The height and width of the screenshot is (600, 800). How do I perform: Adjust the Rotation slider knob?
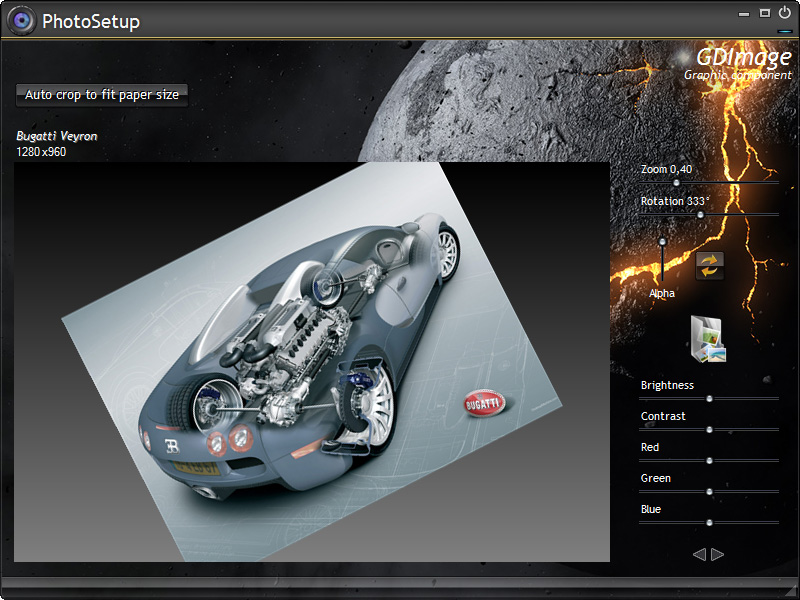(x=701, y=215)
